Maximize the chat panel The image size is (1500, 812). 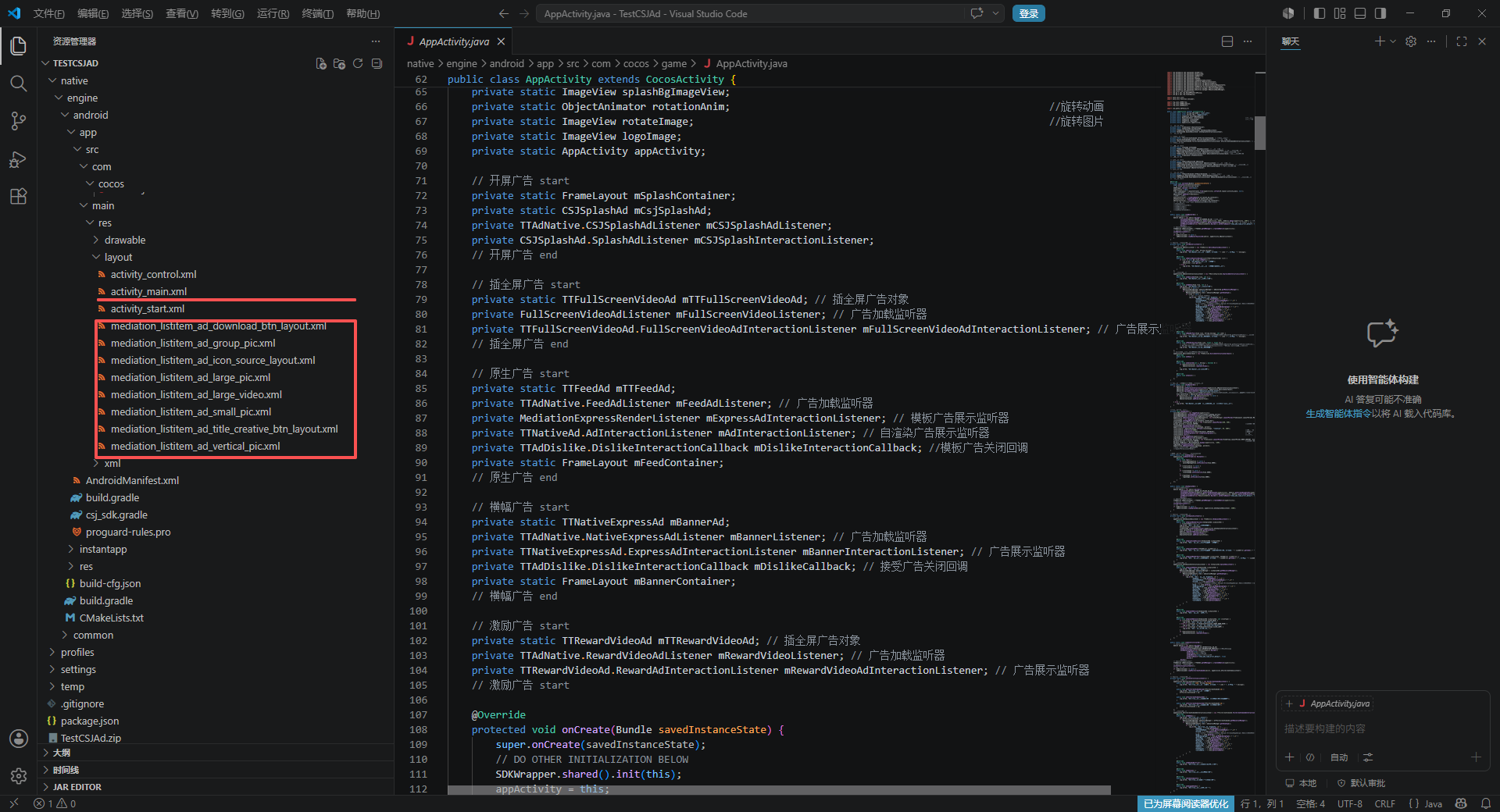click(1462, 41)
